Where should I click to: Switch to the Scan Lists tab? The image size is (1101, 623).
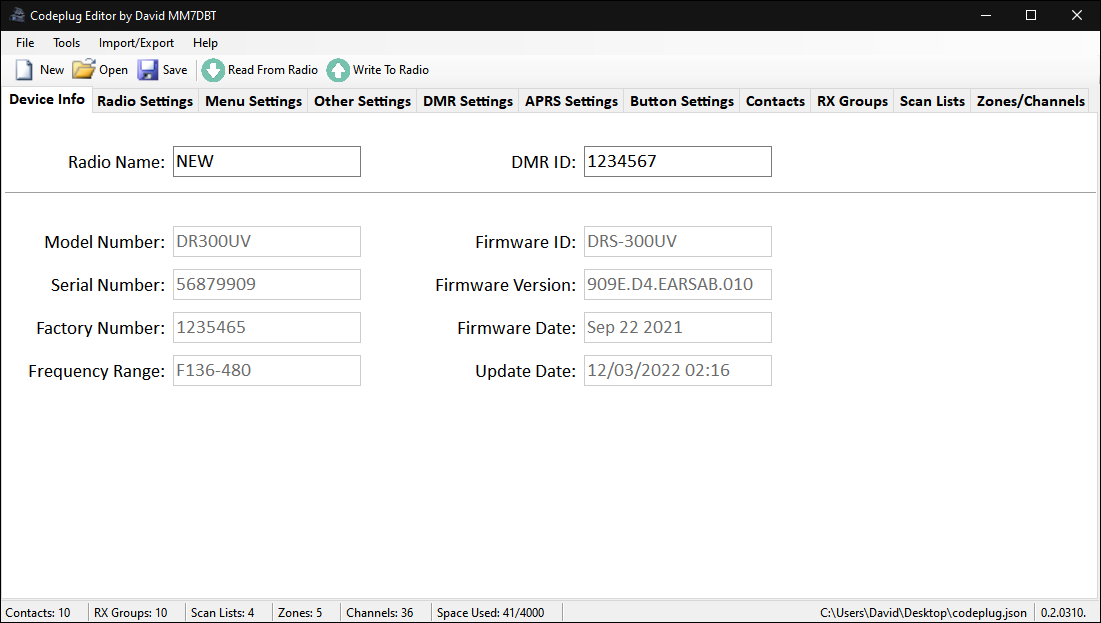coord(931,100)
